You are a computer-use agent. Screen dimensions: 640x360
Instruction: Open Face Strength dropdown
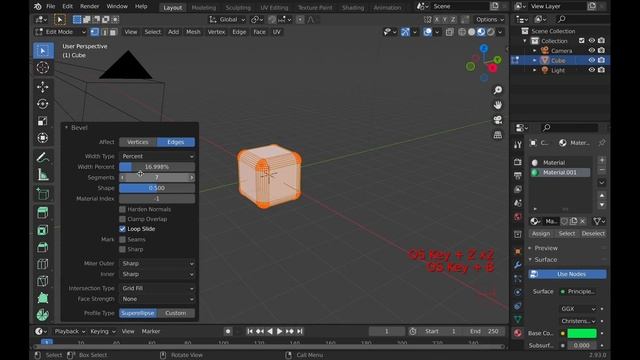pos(157,299)
